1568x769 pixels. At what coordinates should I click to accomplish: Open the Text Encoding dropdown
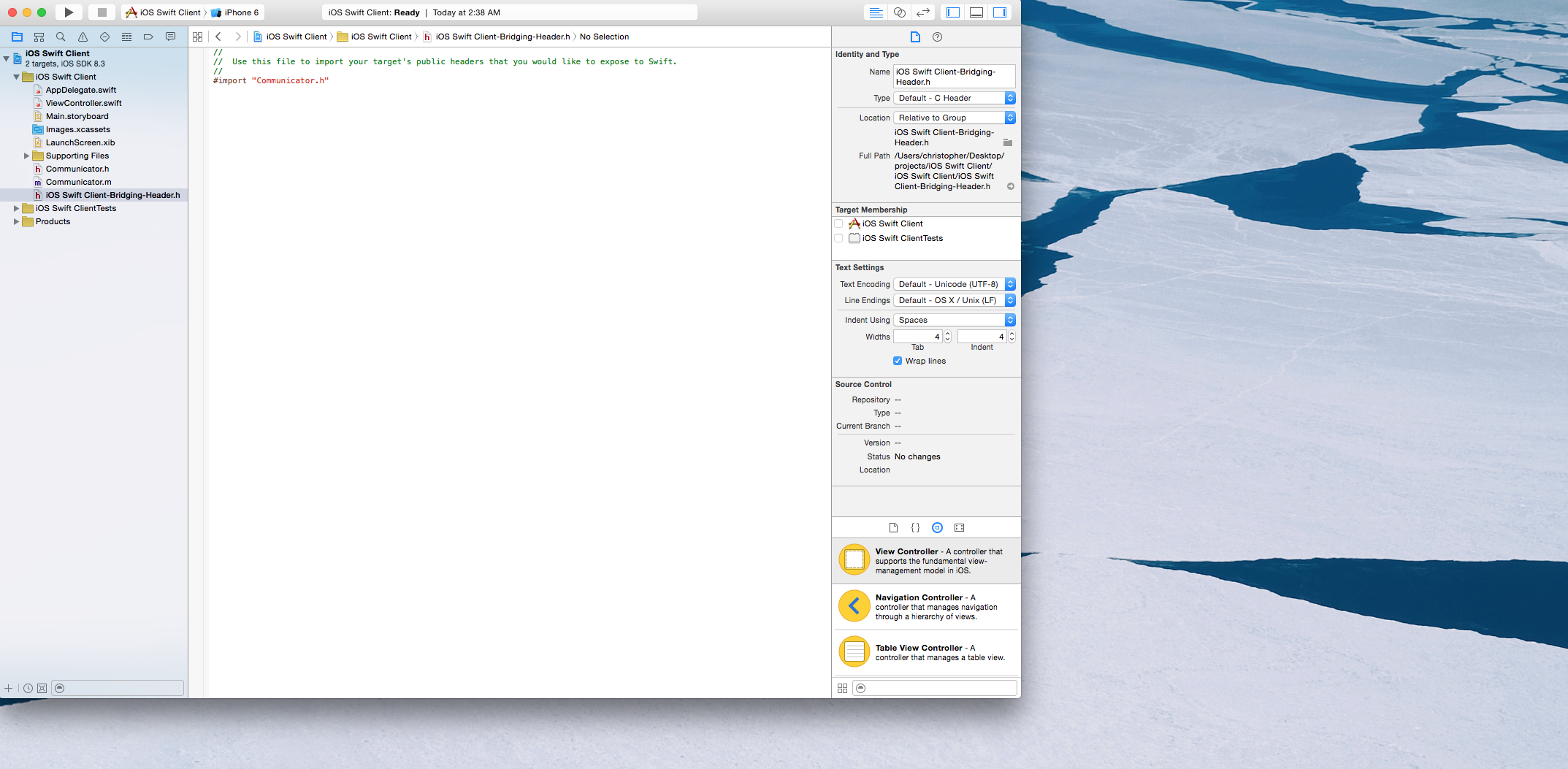[x=955, y=284]
